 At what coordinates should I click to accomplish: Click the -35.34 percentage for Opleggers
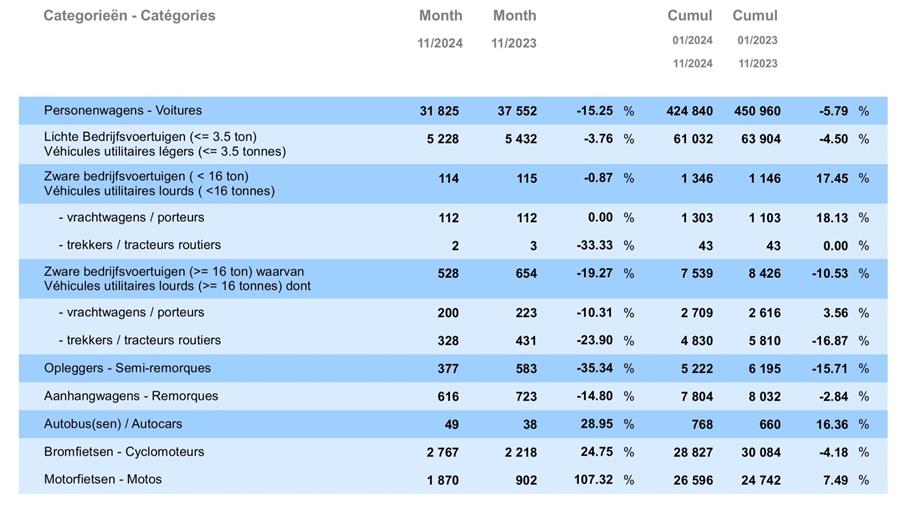pyautogui.click(x=593, y=369)
